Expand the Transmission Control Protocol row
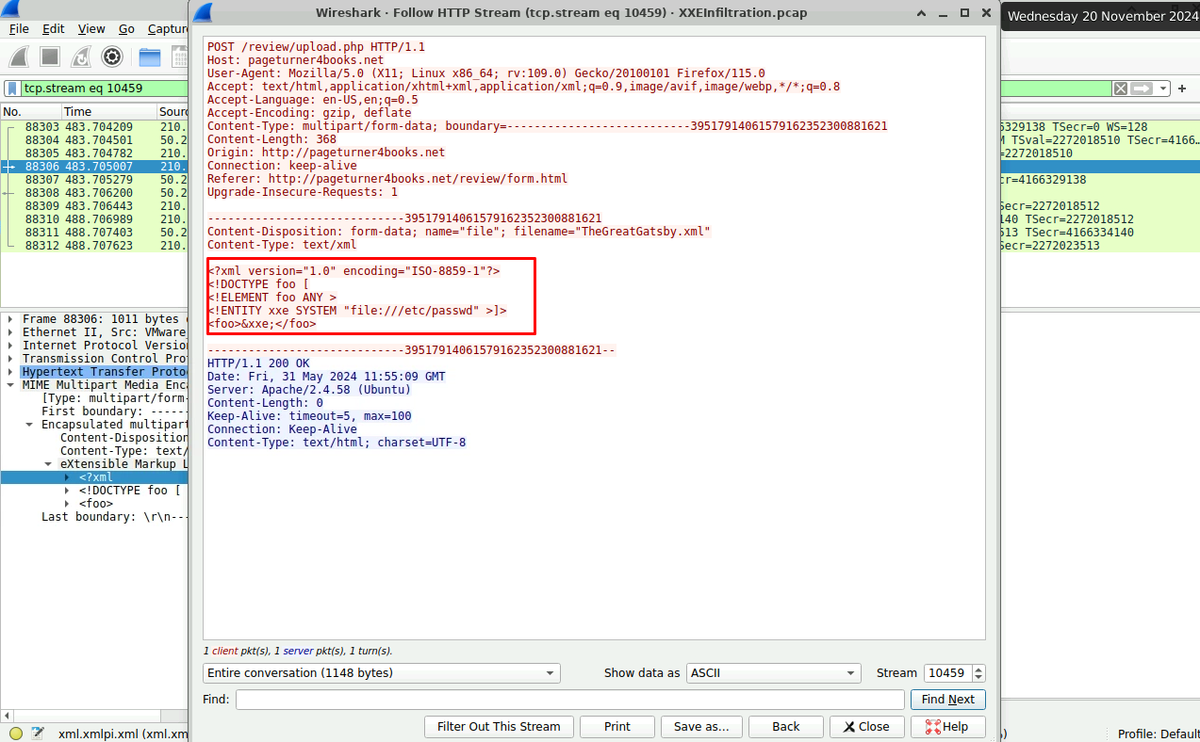This screenshot has width=1200, height=742. click(12, 359)
